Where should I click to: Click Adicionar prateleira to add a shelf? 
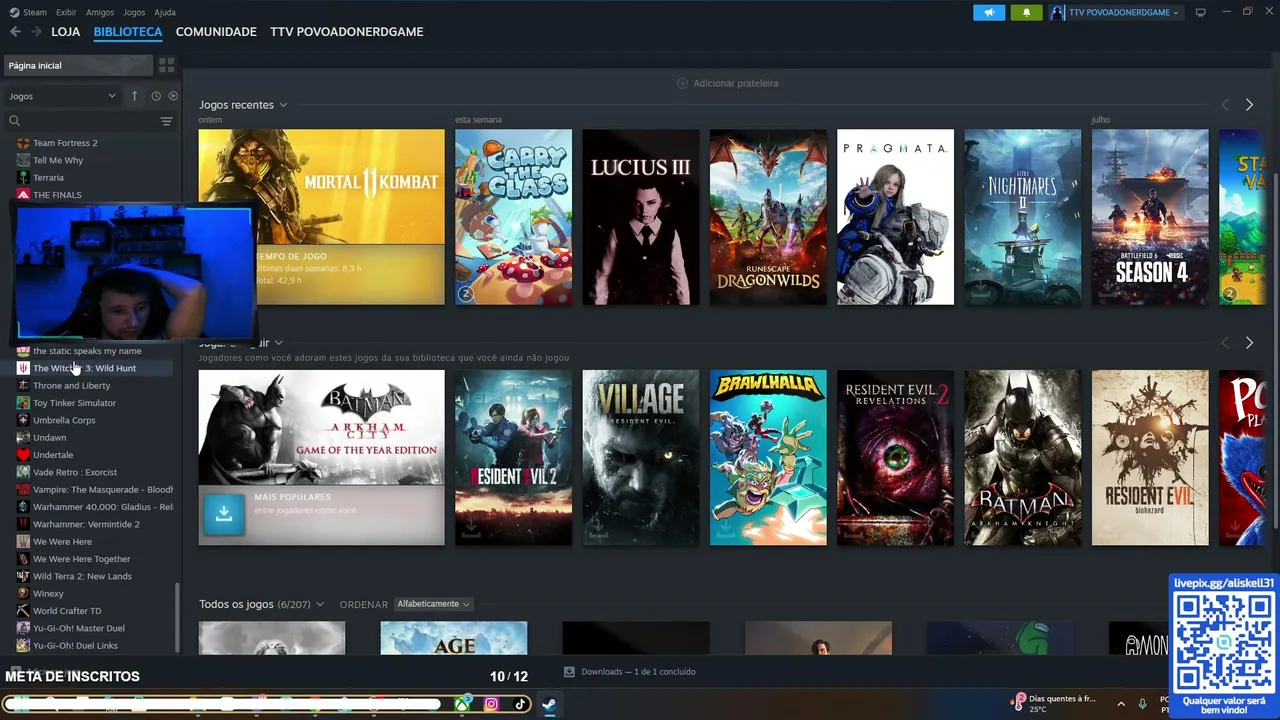click(728, 83)
